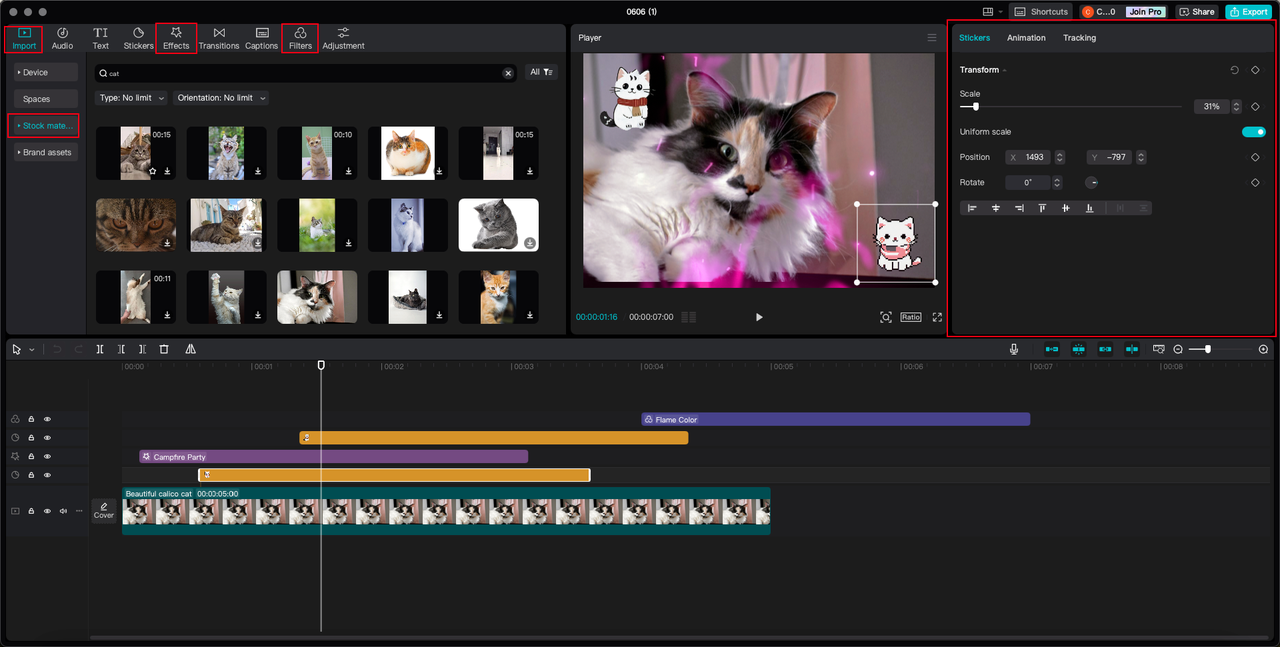The width and height of the screenshot is (1280, 647).
Task: Open the player panel hamburger menu
Action: pyautogui.click(x=932, y=38)
